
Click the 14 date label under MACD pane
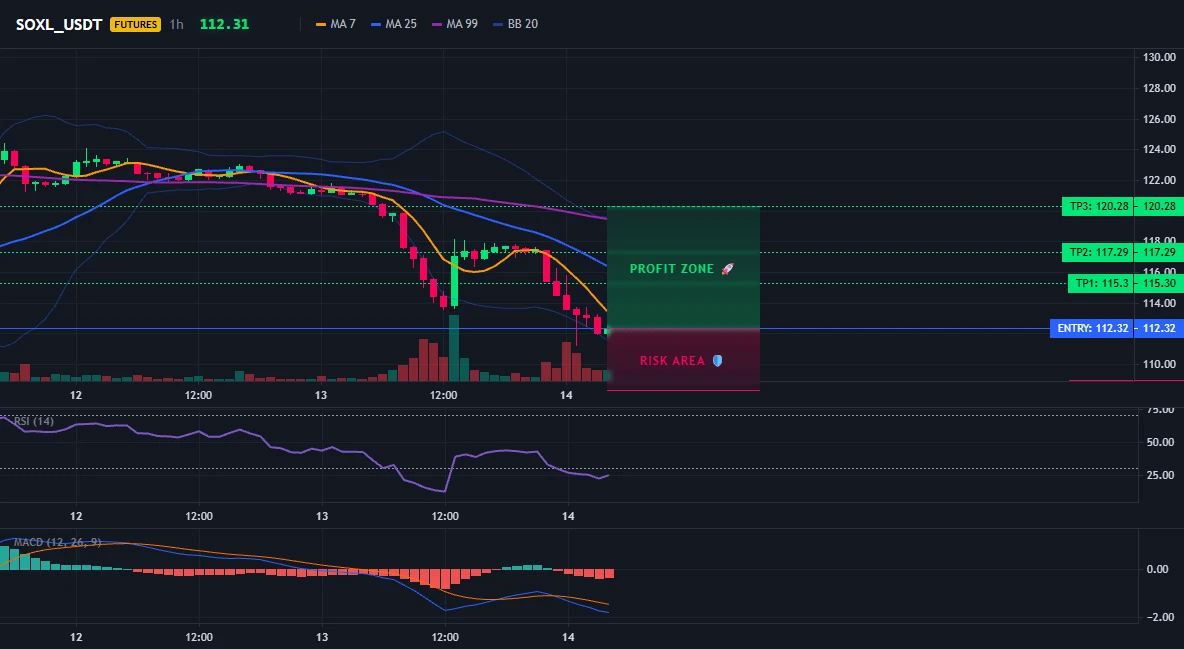(x=568, y=637)
